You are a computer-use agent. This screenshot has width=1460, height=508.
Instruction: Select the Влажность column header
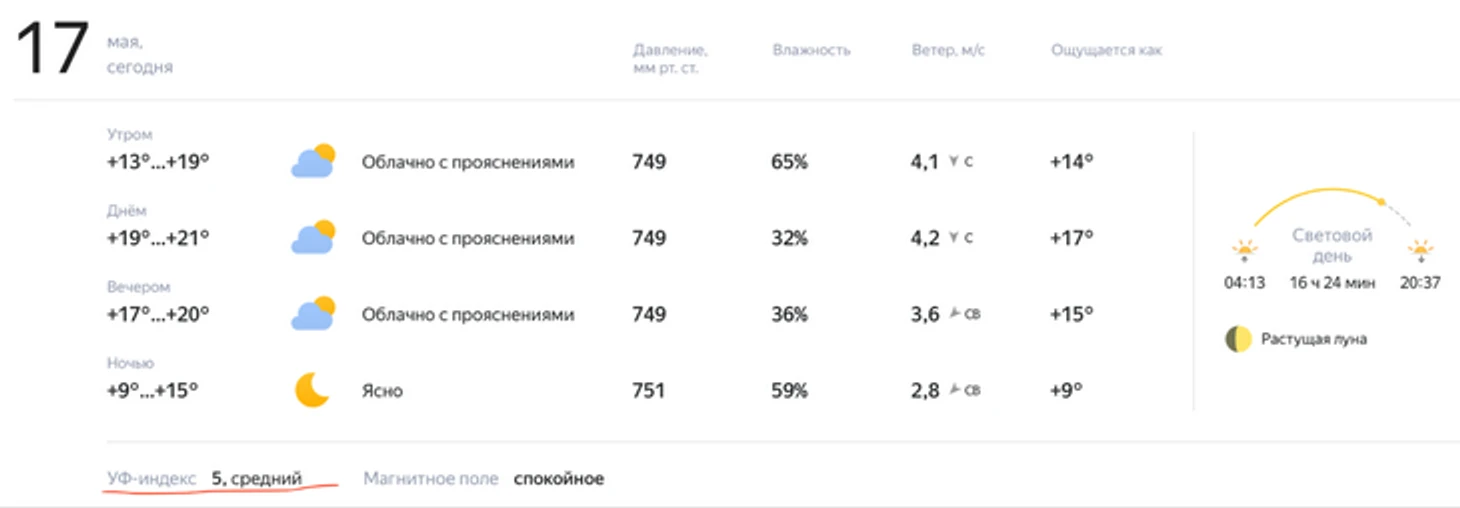coord(811,50)
